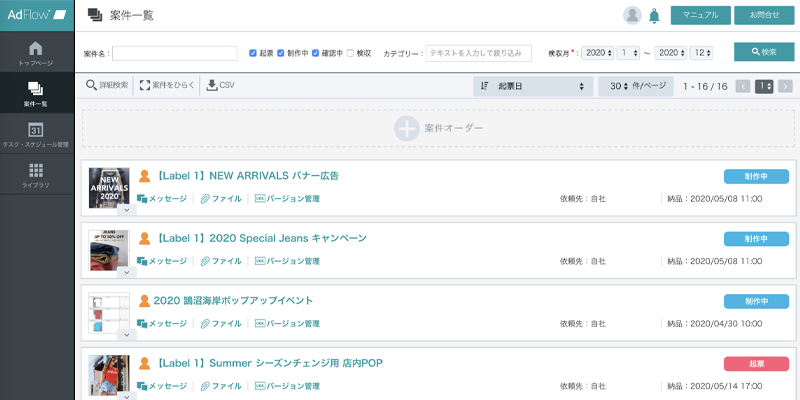Image resolution: width=800 pixels, height=400 pixels.
Task: Open ファイル for NEW ARRIVALS row
Action: [220, 199]
